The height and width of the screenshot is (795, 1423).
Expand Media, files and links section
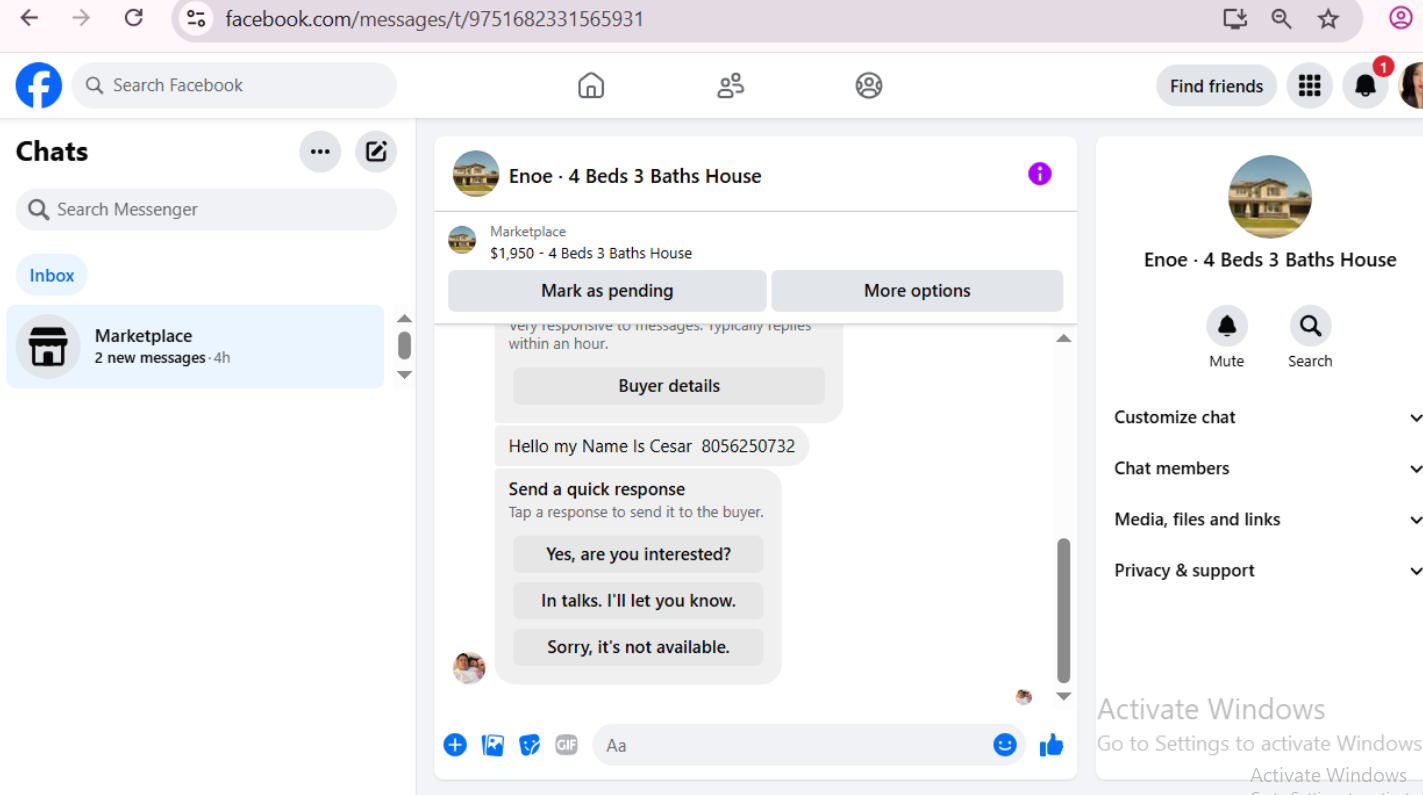1268,519
